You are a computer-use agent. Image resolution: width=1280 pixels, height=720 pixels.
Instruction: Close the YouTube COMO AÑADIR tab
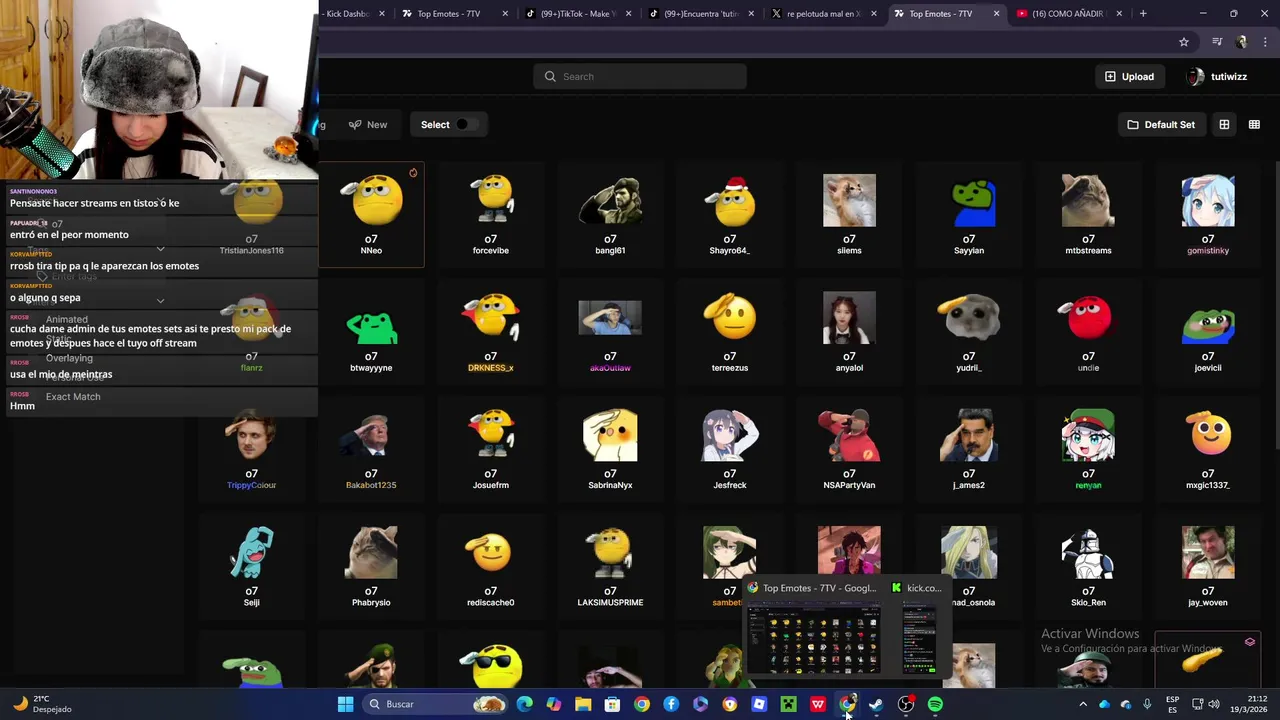click(x=1119, y=14)
